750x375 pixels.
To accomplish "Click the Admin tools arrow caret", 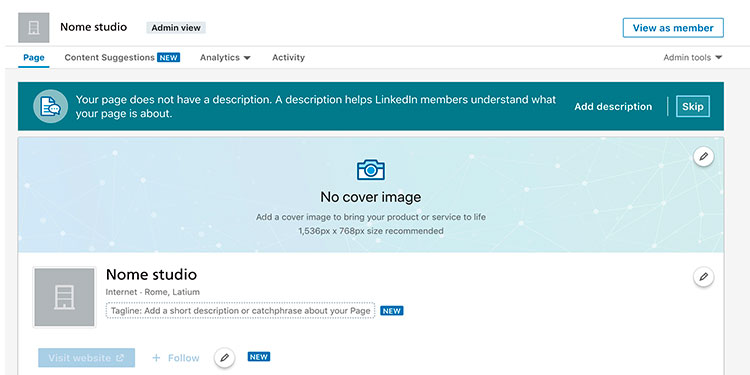I will (718, 57).
